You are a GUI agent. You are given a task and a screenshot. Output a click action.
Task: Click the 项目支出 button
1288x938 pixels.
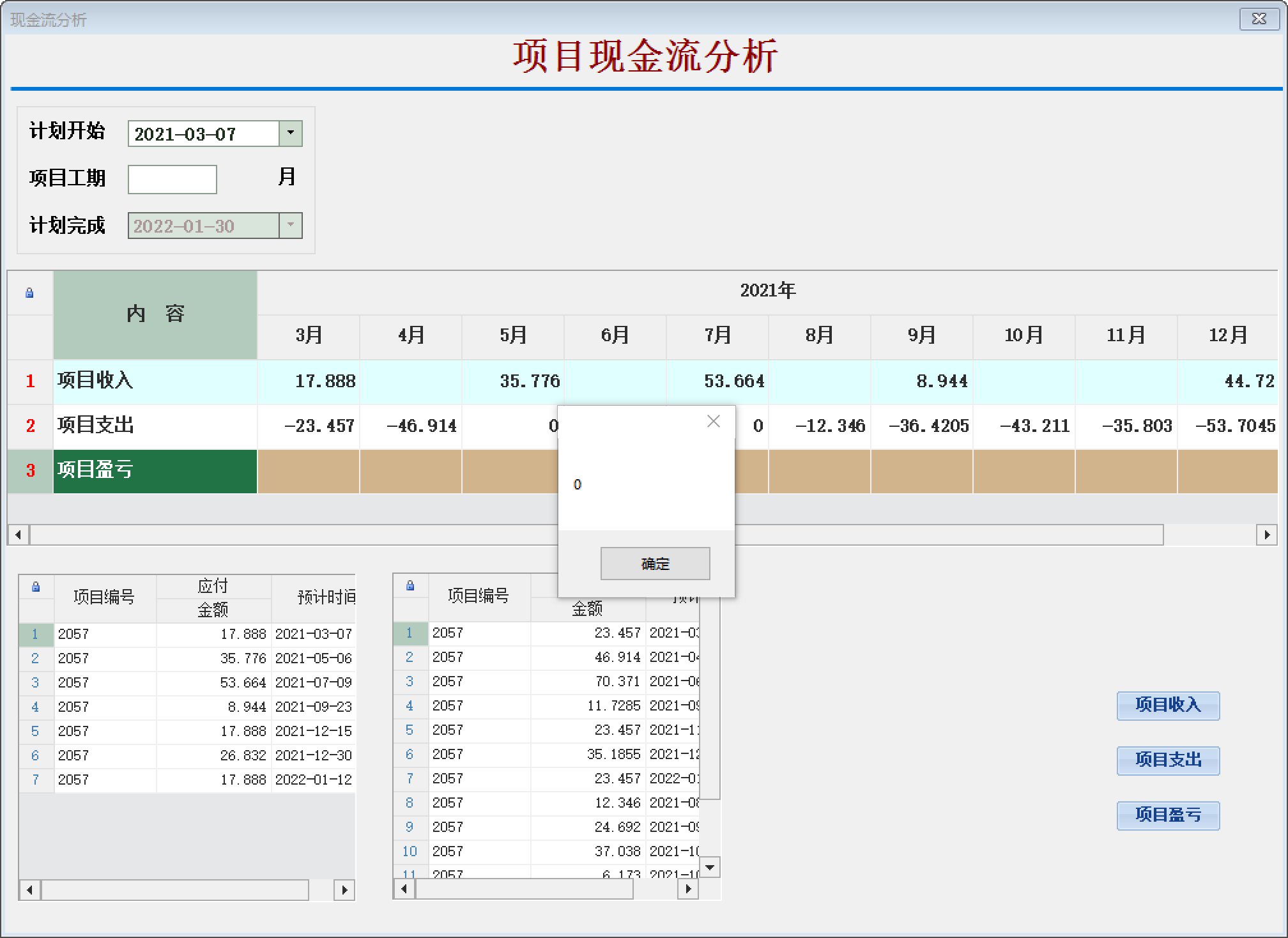1167,760
